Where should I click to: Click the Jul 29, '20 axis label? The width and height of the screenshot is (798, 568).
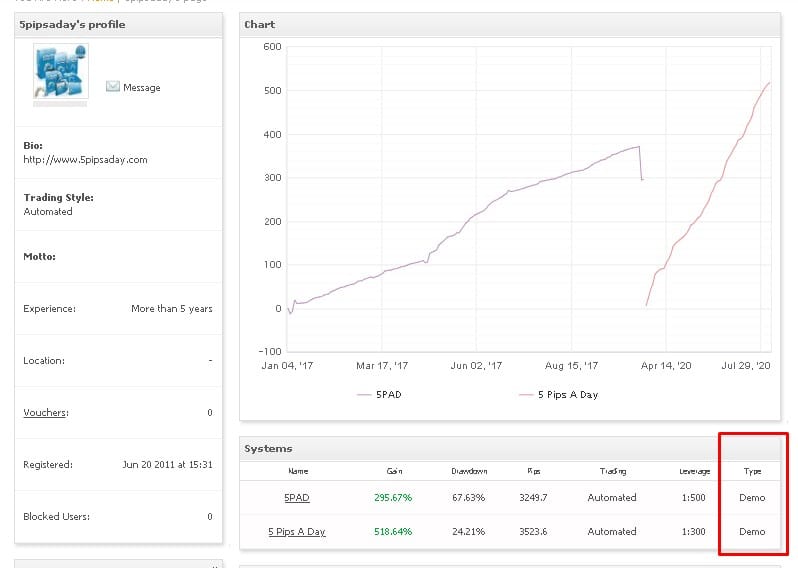tap(746, 365)
